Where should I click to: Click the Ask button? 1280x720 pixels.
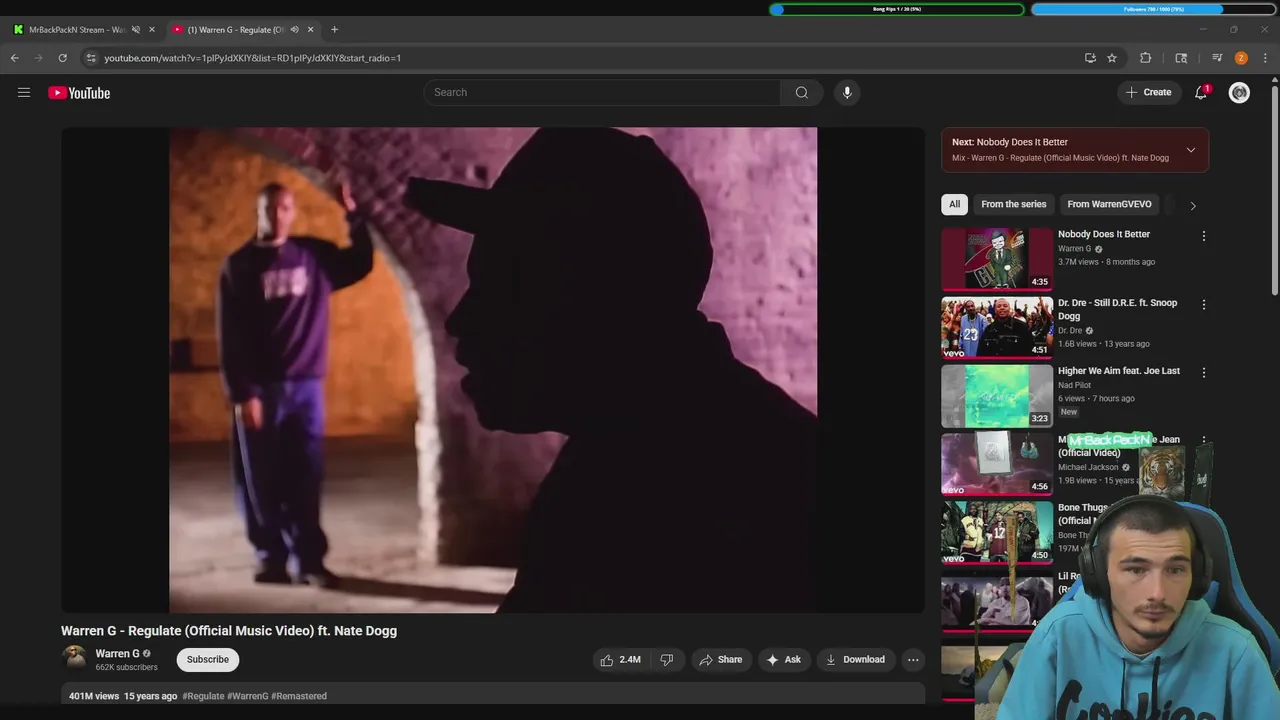click(x=783, y=660)
